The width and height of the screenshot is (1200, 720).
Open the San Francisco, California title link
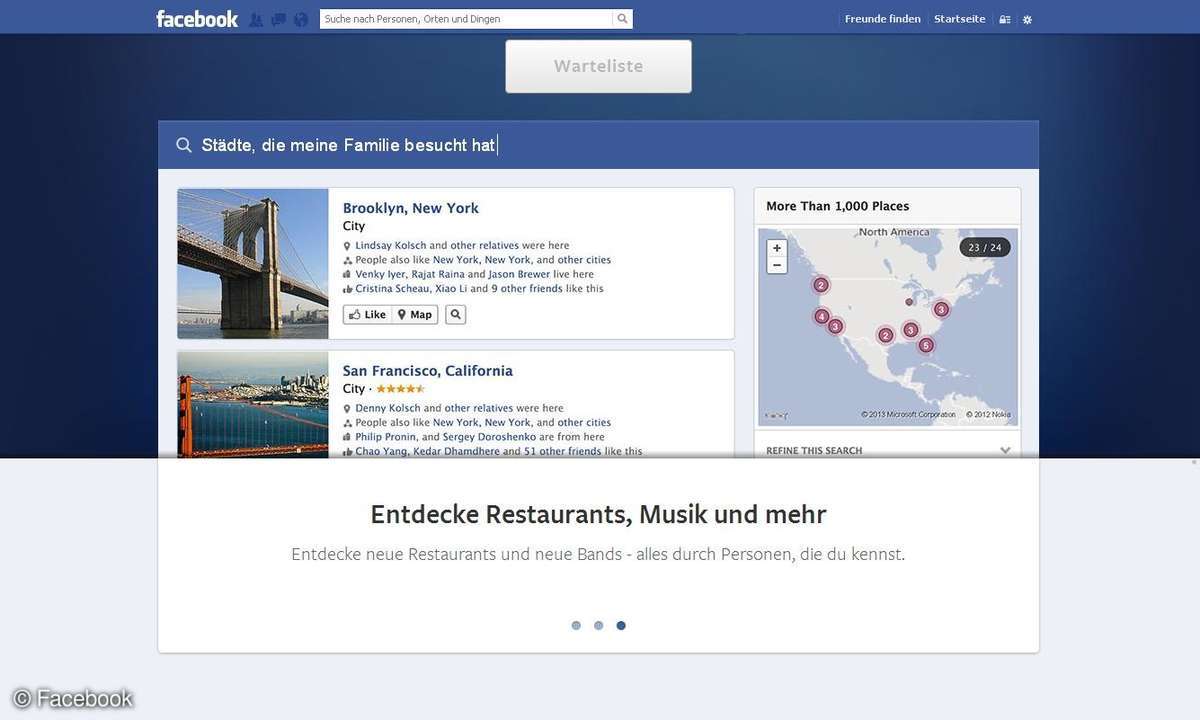(427, 371)
